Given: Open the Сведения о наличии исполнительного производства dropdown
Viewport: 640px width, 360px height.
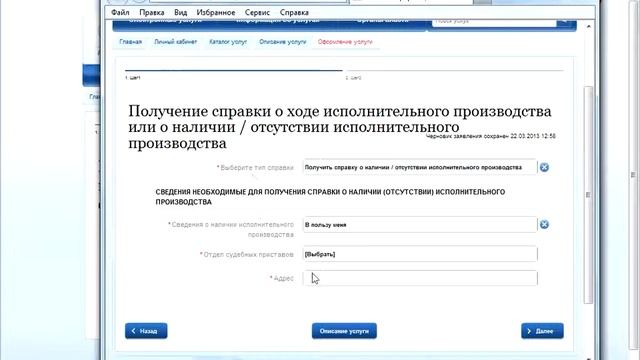Looking at the screenshot, I should click(420, 224).
